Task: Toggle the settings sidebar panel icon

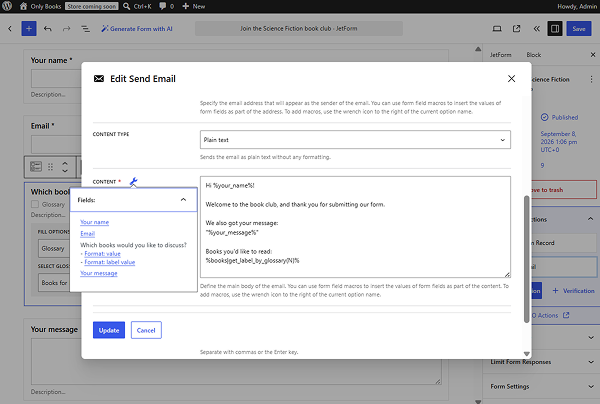Action: [555, 29]
